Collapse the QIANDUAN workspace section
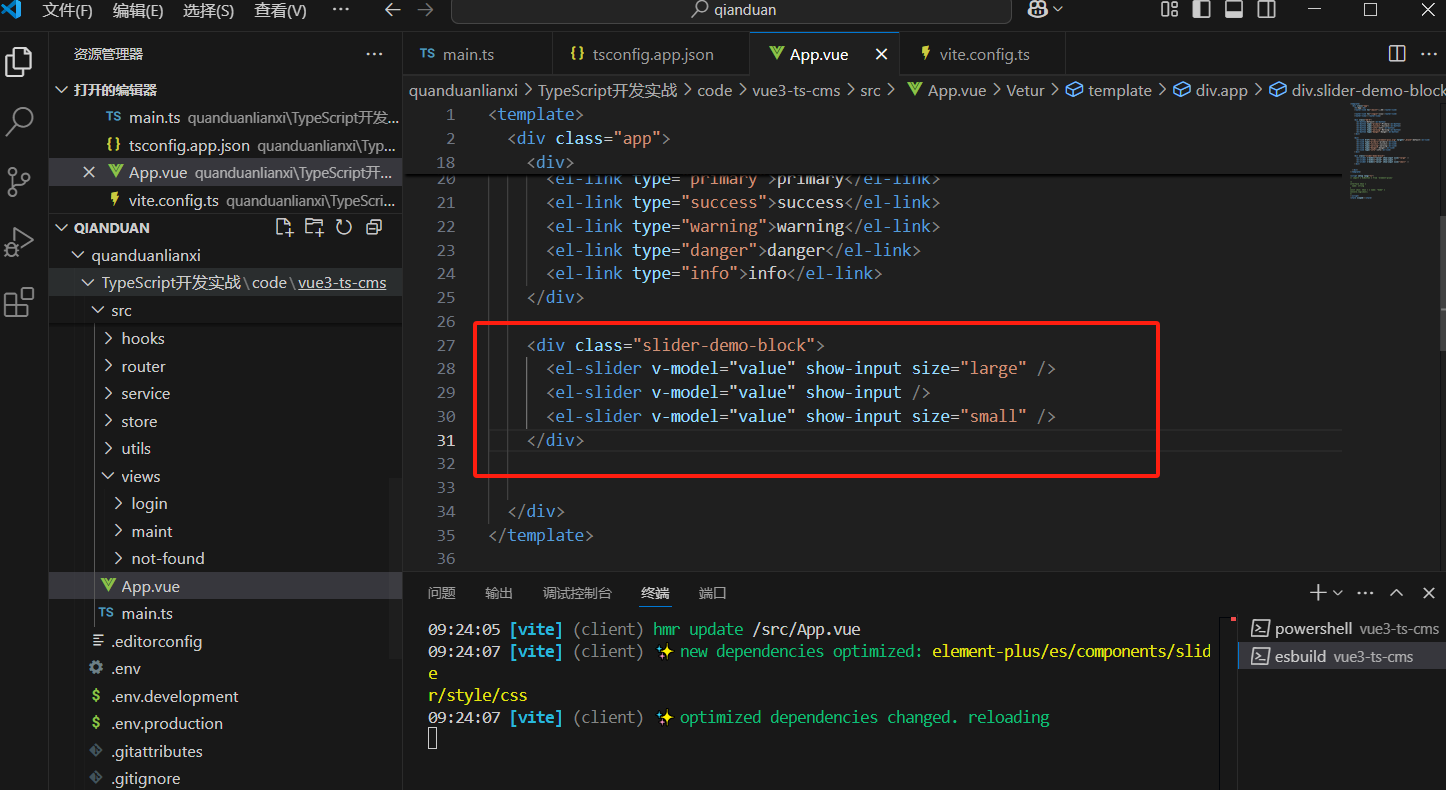 point(62,228)
